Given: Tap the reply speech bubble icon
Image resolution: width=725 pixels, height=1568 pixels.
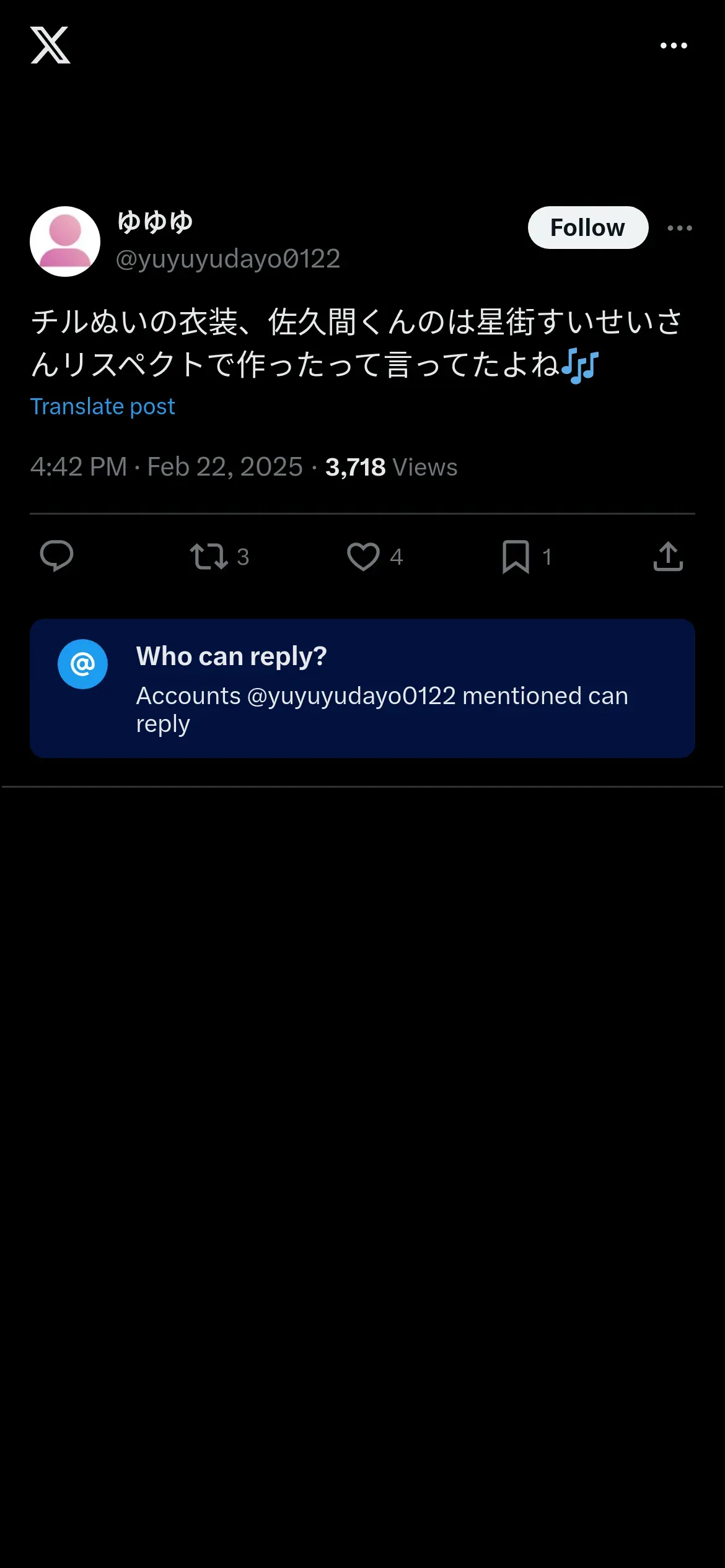Looking at the screenshot, I should click(56, 556).
